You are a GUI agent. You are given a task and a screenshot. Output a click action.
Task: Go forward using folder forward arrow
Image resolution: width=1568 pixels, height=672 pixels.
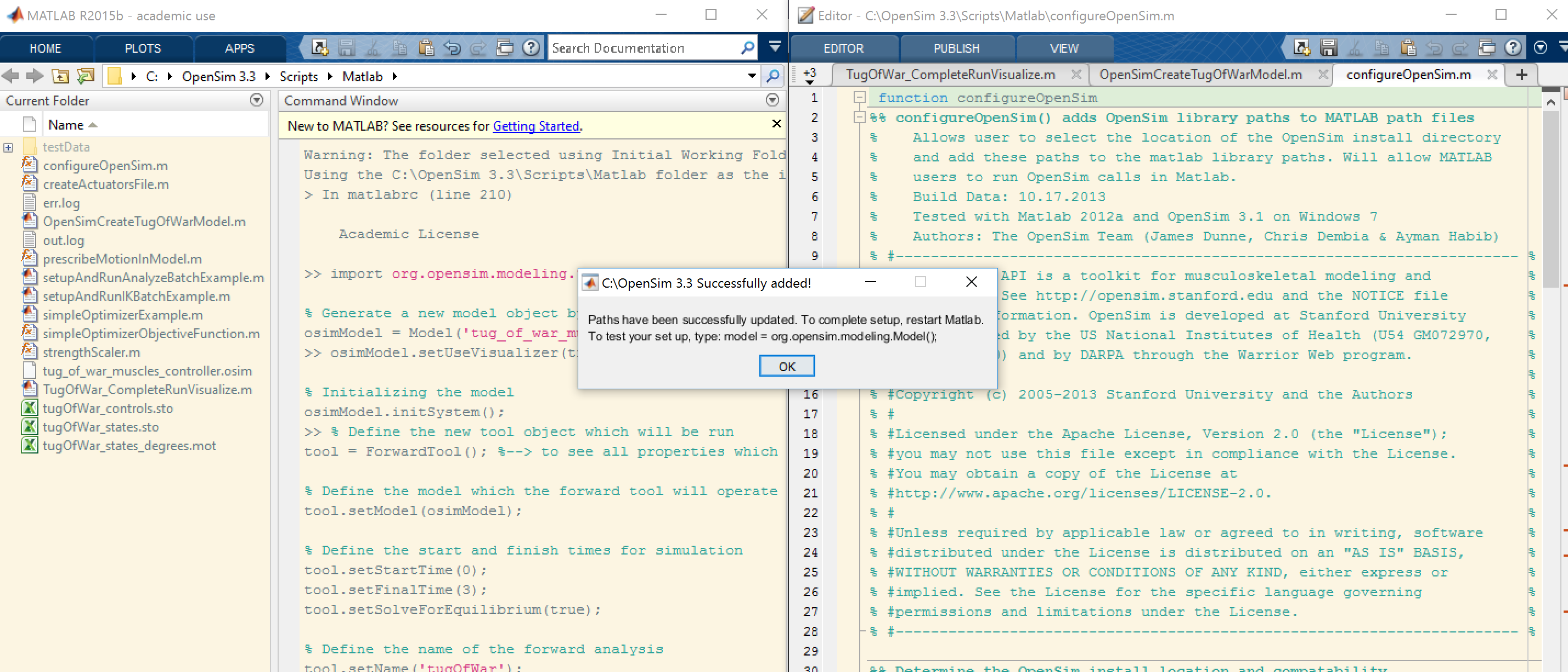35,76
